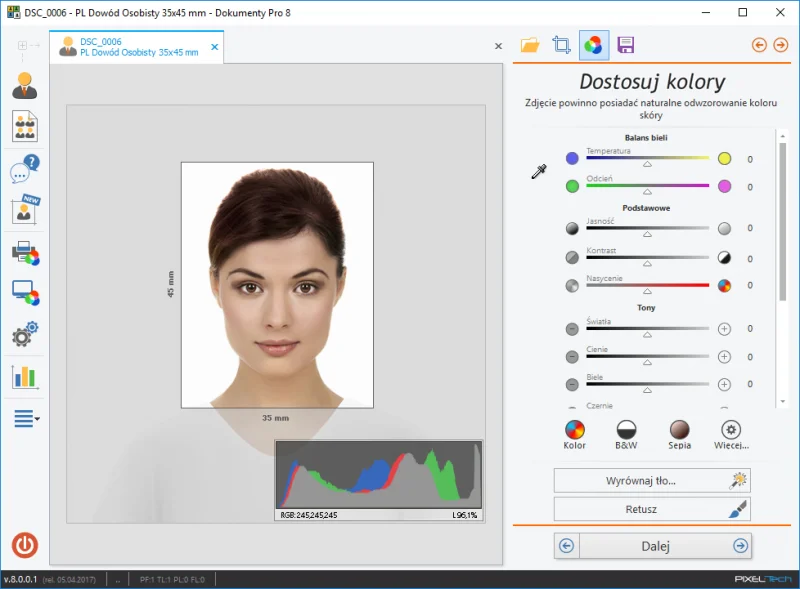Click the Dalej next button

tap(654, 546)
